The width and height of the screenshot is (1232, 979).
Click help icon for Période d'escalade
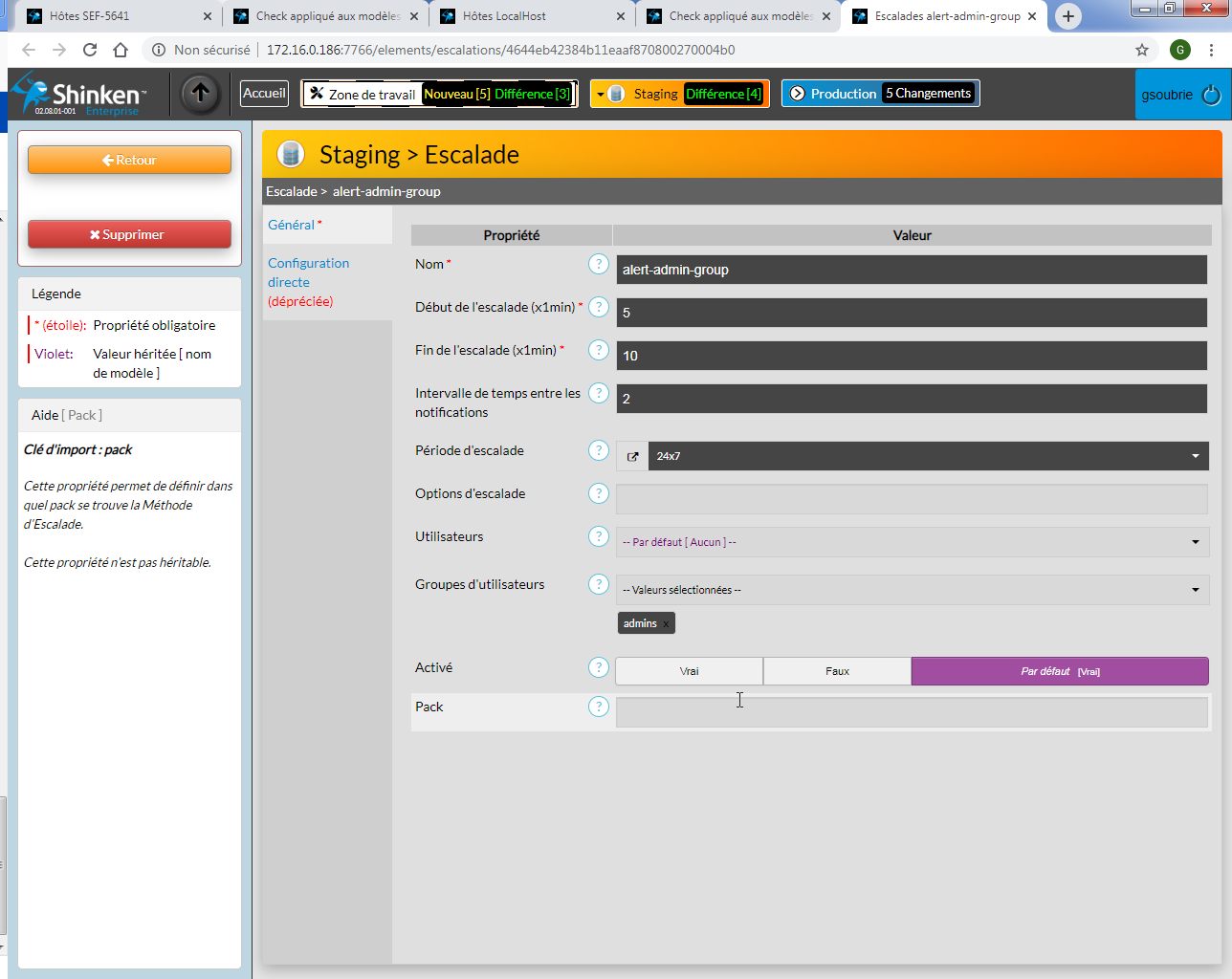tap(599, 450)
